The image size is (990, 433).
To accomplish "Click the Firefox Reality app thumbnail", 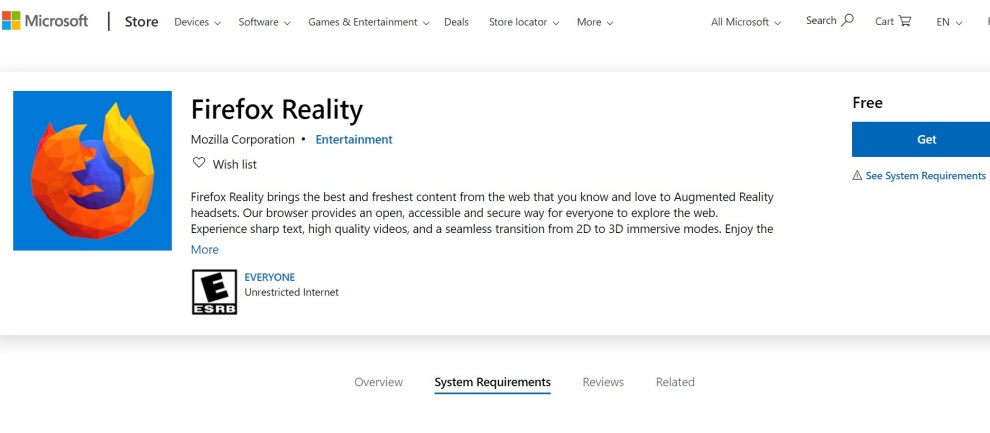I will [92, 170].
